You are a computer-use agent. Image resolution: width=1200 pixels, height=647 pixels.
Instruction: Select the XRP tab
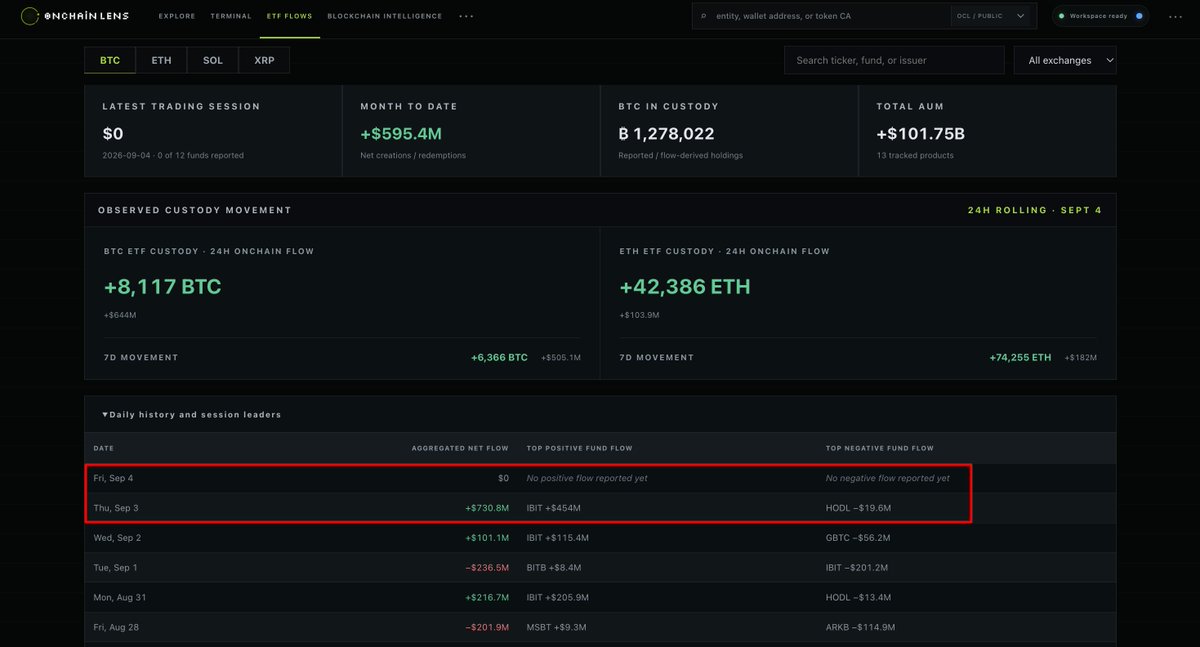point(264,60)
